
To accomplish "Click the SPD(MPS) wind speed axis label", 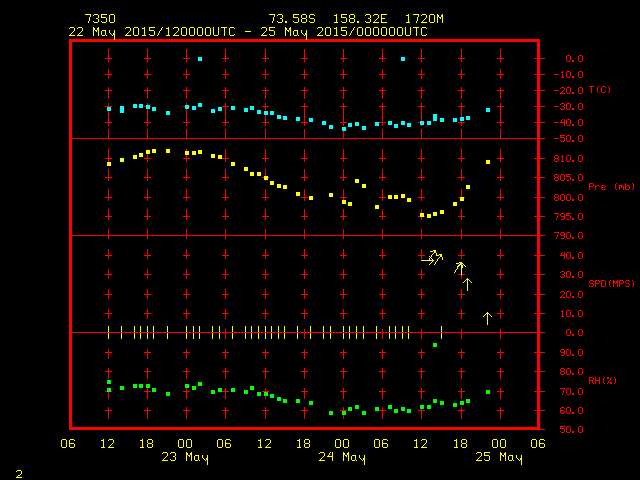I will pyautogui.click(x=611, y=283).
